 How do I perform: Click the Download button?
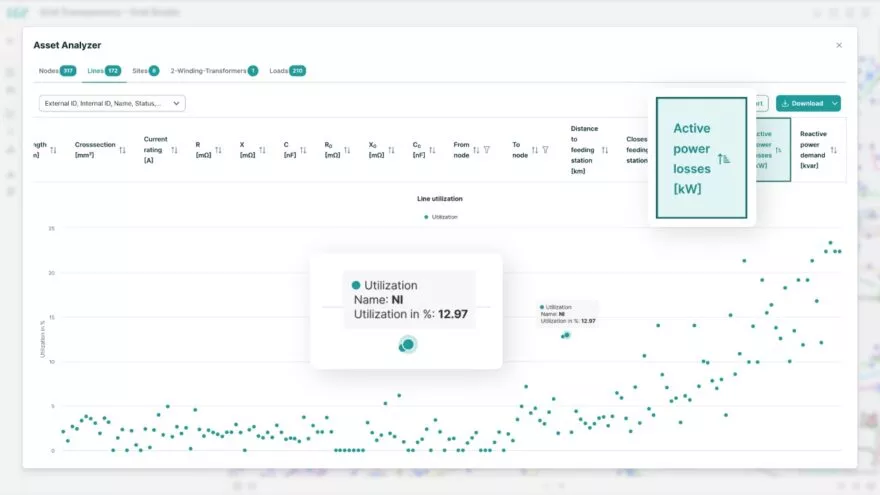click(802, 103)
